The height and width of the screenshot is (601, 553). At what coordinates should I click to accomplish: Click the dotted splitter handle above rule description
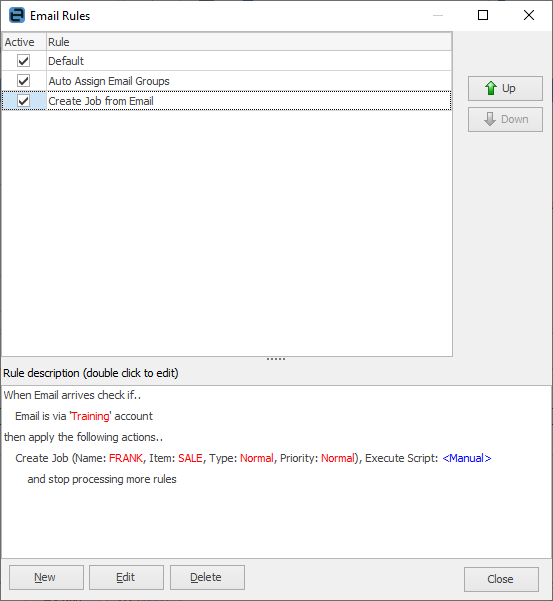276,359
